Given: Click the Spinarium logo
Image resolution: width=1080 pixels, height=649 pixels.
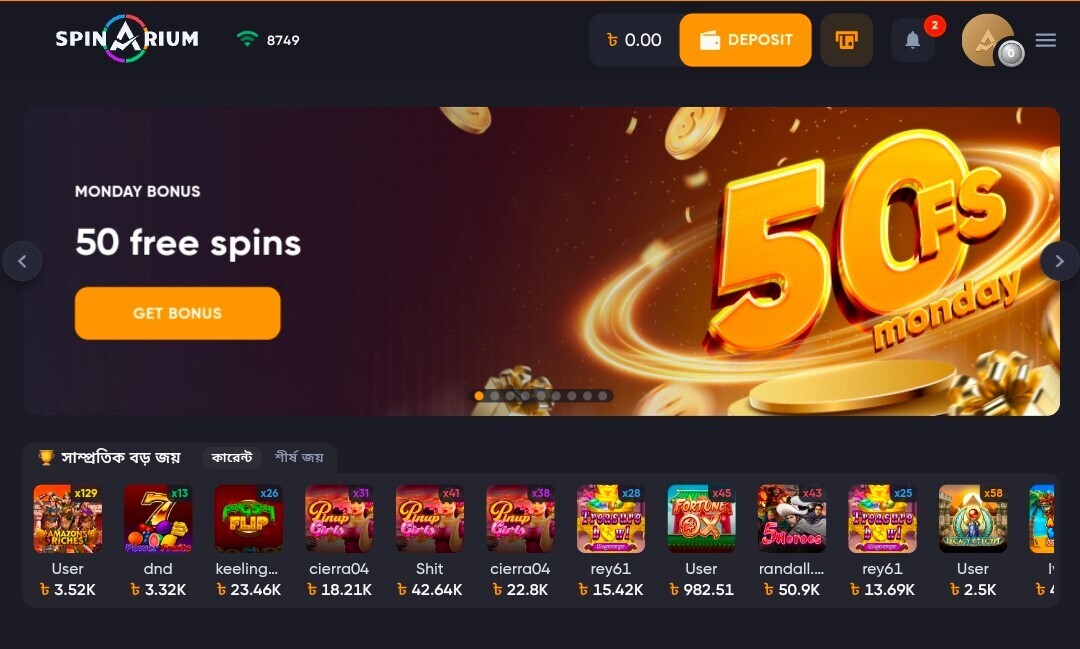Looking at the screenshot, I should pyautogui.click(x=127, y=39).
